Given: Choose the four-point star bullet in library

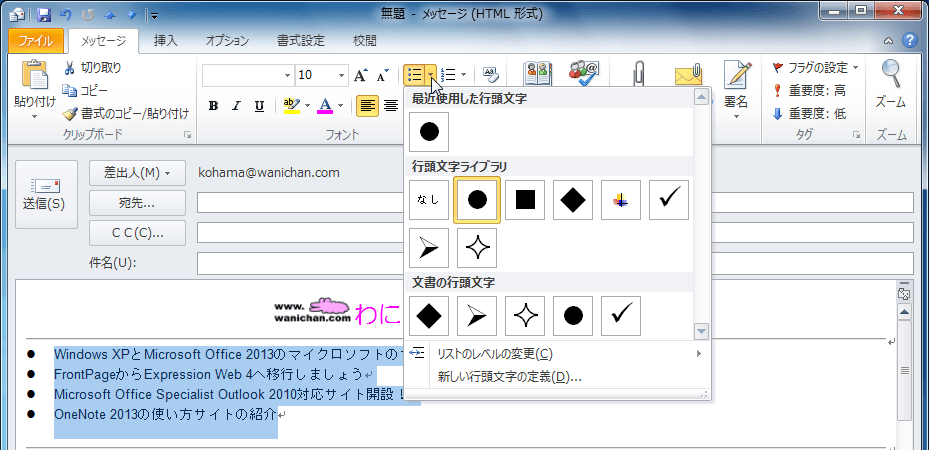Looking at the screenshot, I should [x=477, y=248].
